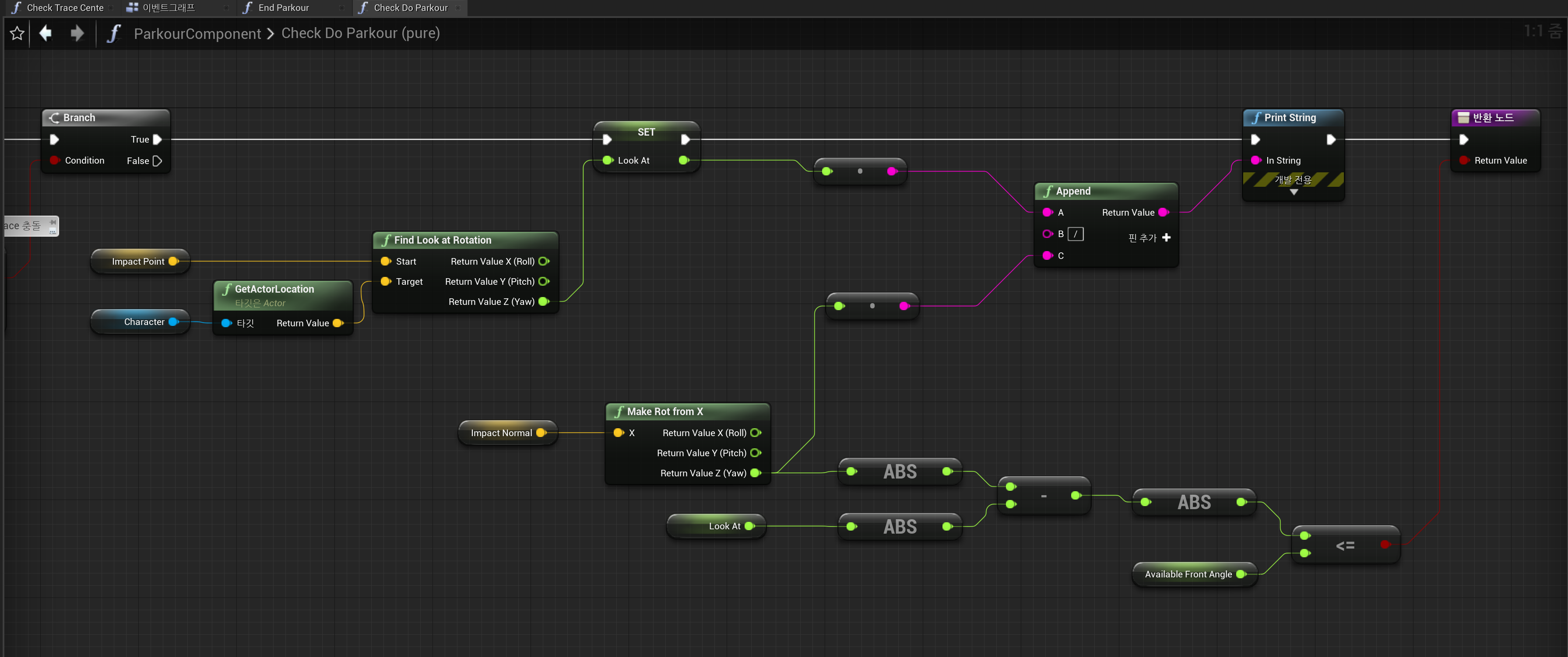This screenshot has width=1568, height=657.
Task: Select the Impact Normal variable node
Action: coord(508,433)
